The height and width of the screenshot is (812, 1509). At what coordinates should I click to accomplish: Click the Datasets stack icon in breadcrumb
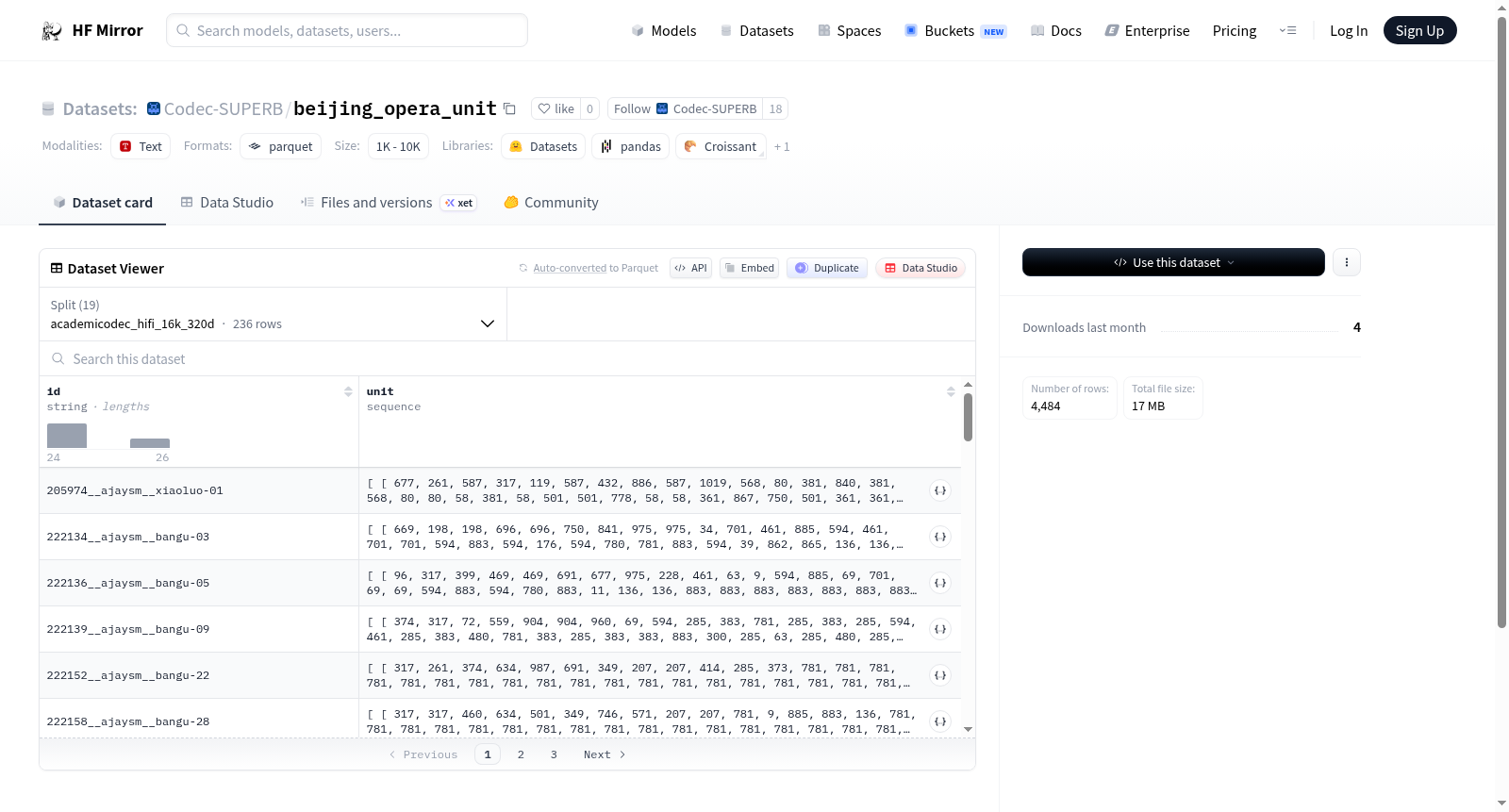pyautogui.click(x=48, y=109)
